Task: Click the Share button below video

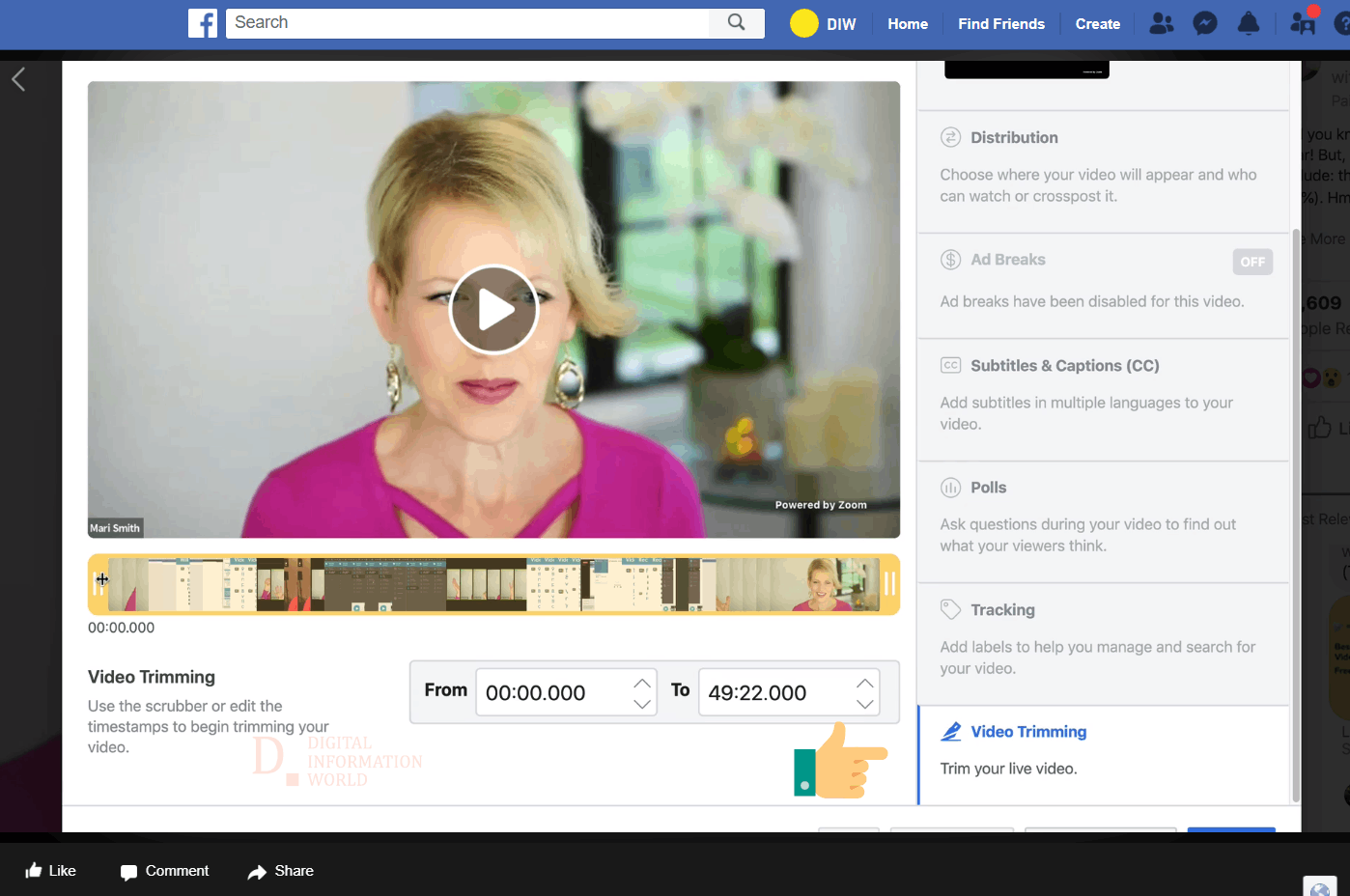Action: pos(281,871)
